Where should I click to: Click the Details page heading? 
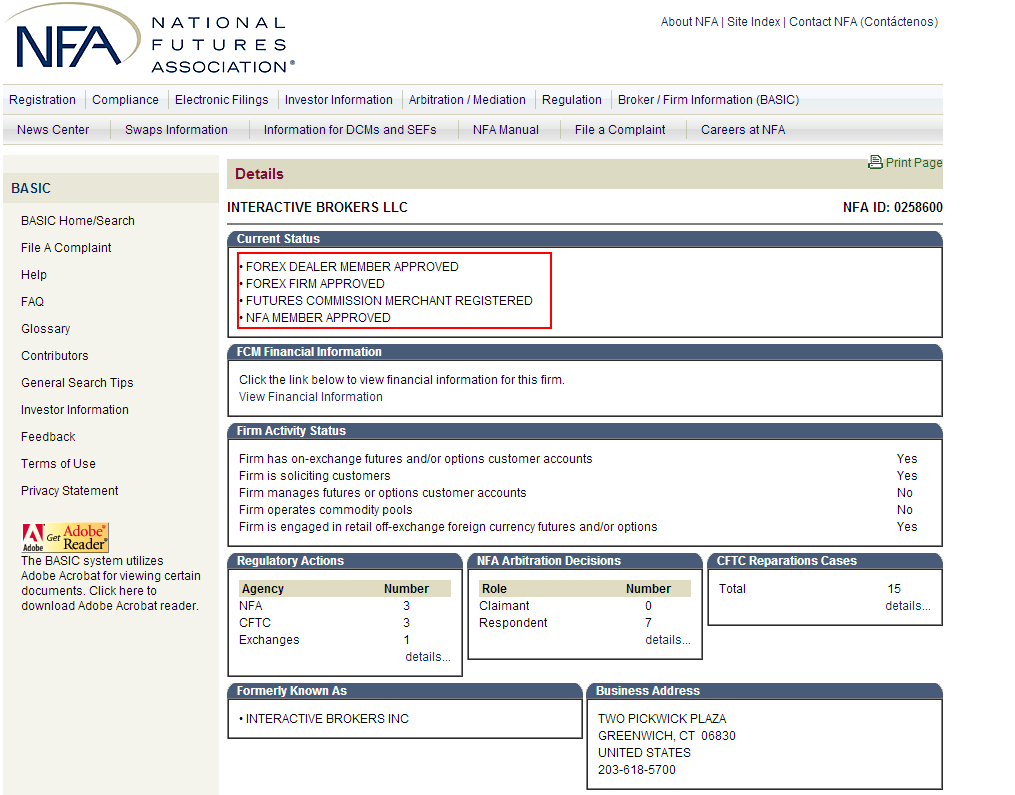[260, 174]
